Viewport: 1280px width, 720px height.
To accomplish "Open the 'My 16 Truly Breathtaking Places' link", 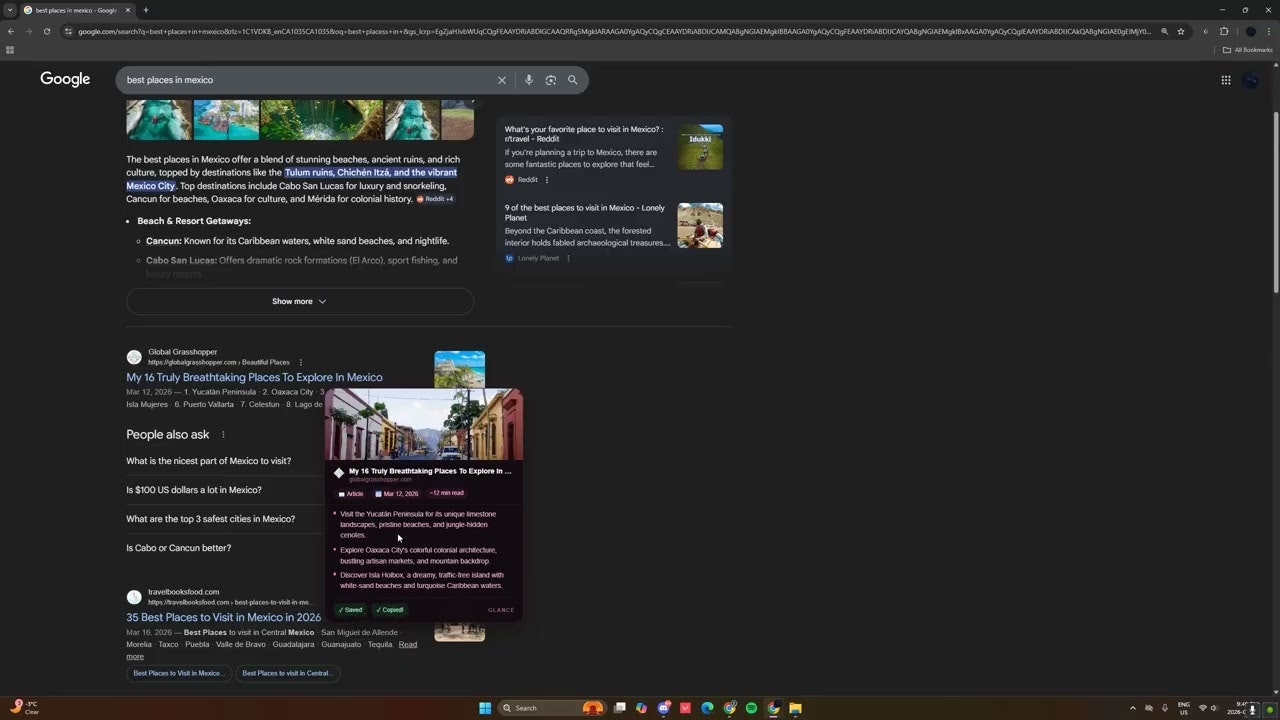I will pos(254,377).
